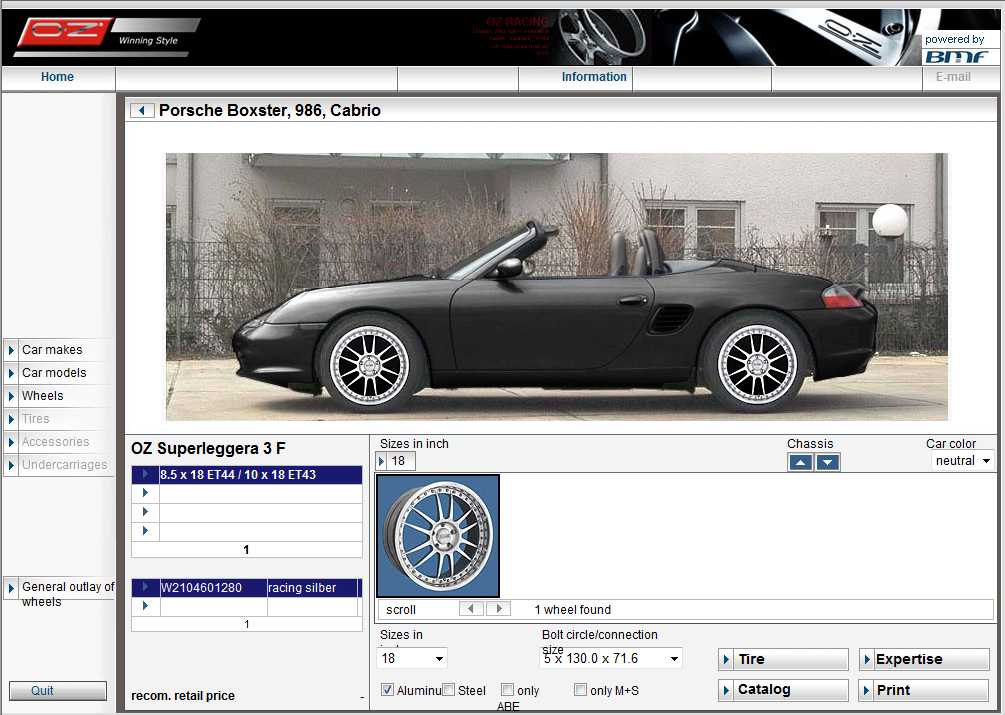Click the Porsche Boxster car preview image

pyautogui.click(x=556, y=286)
